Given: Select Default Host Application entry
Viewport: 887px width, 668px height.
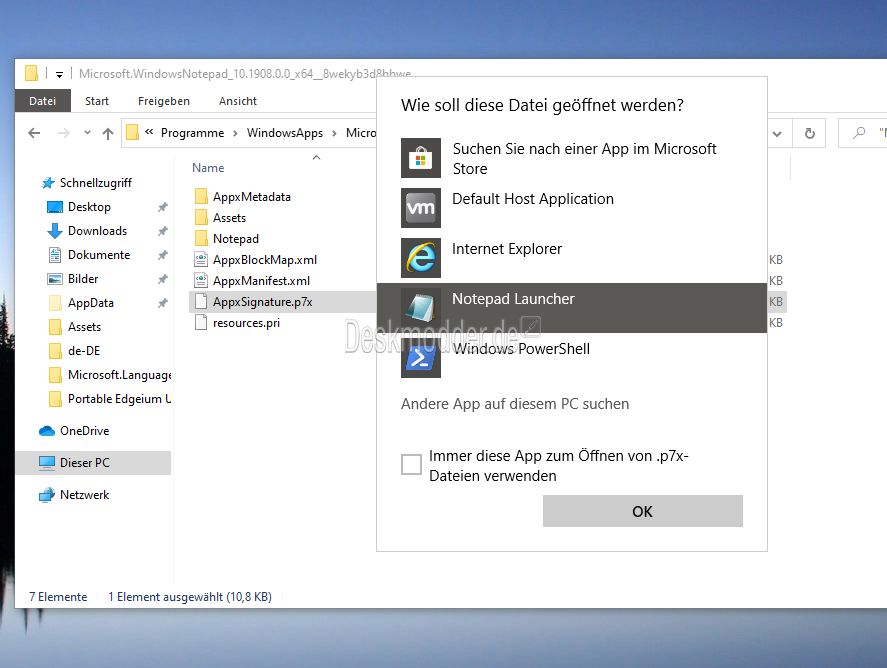Looking at the screenshot, I should pyautogui.click(x=572, y=208).
